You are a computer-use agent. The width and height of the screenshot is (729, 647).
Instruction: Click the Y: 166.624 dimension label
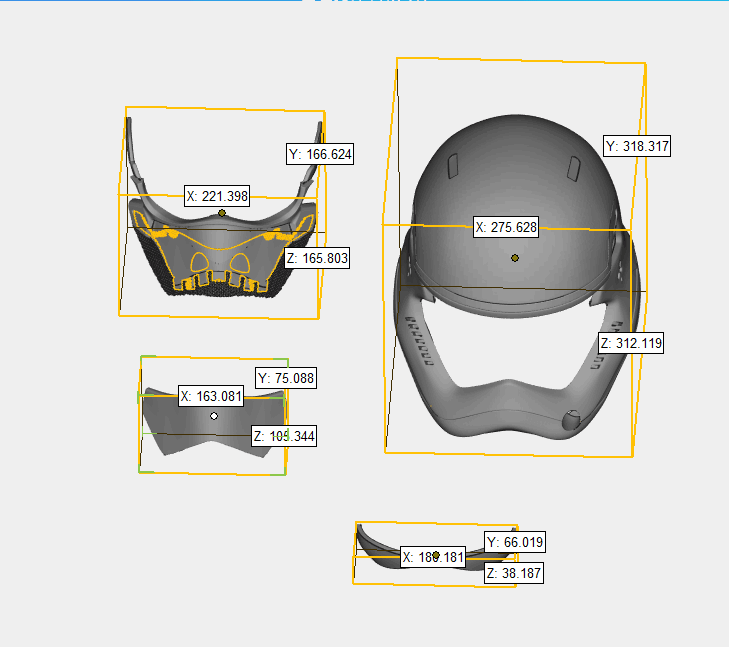click(x=320, y=154)
